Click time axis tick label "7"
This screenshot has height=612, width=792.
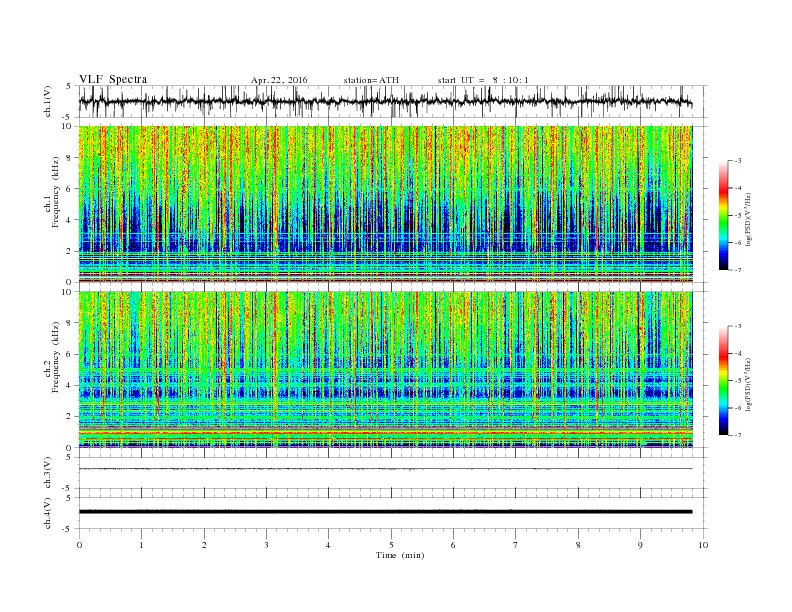(516, 545)
